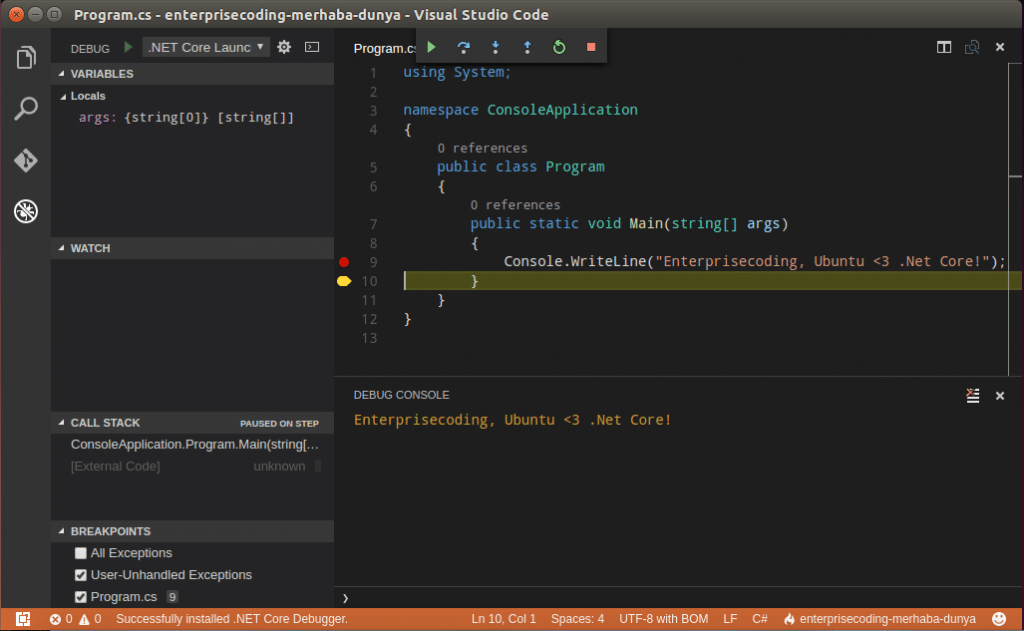Screen dimensions: 1024x631
Task: Uncheck User-Unhandled Exceptions breakpoint
Action: tap(80, 575)
